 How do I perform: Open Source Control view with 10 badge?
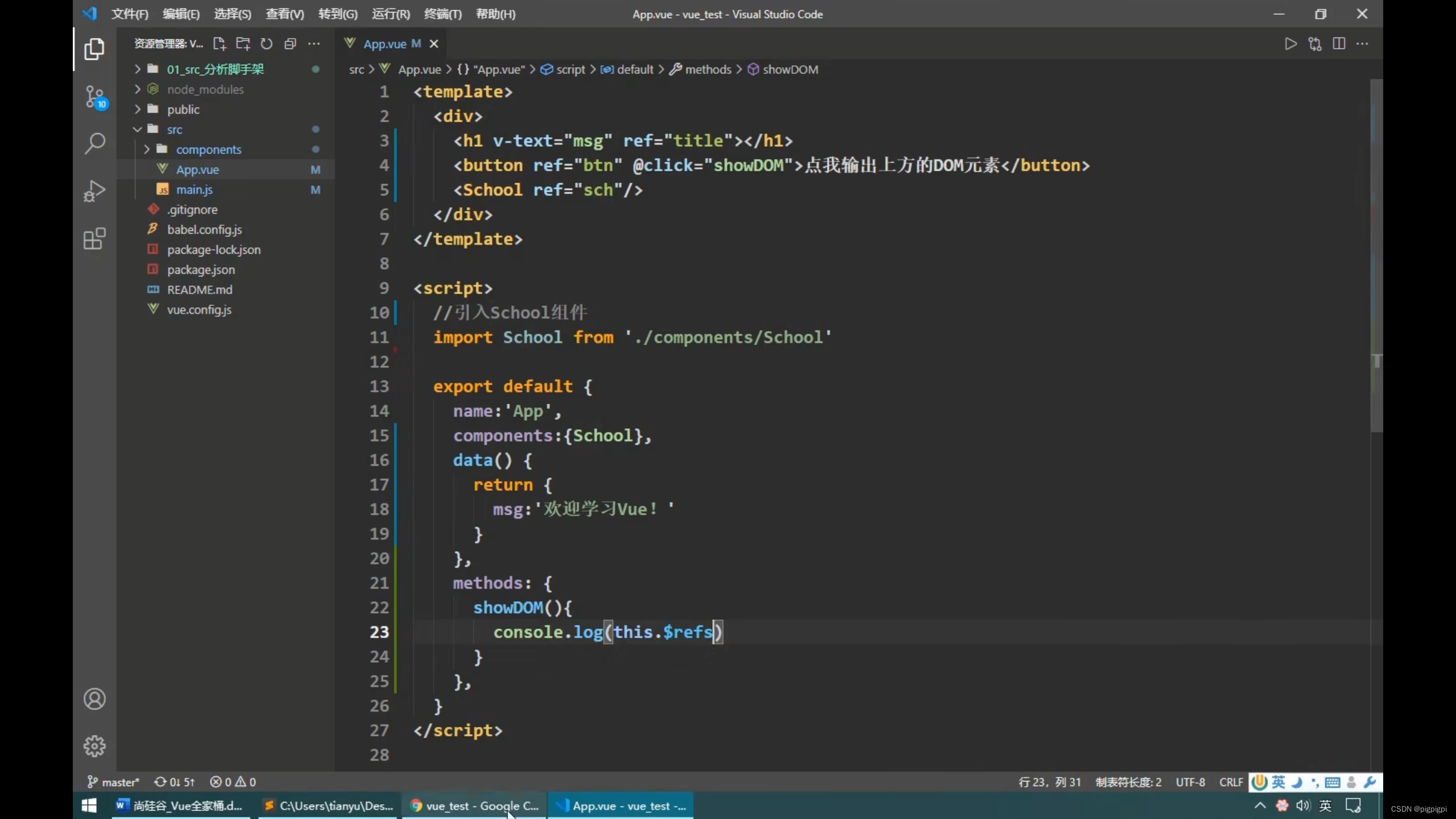(95, 97)
